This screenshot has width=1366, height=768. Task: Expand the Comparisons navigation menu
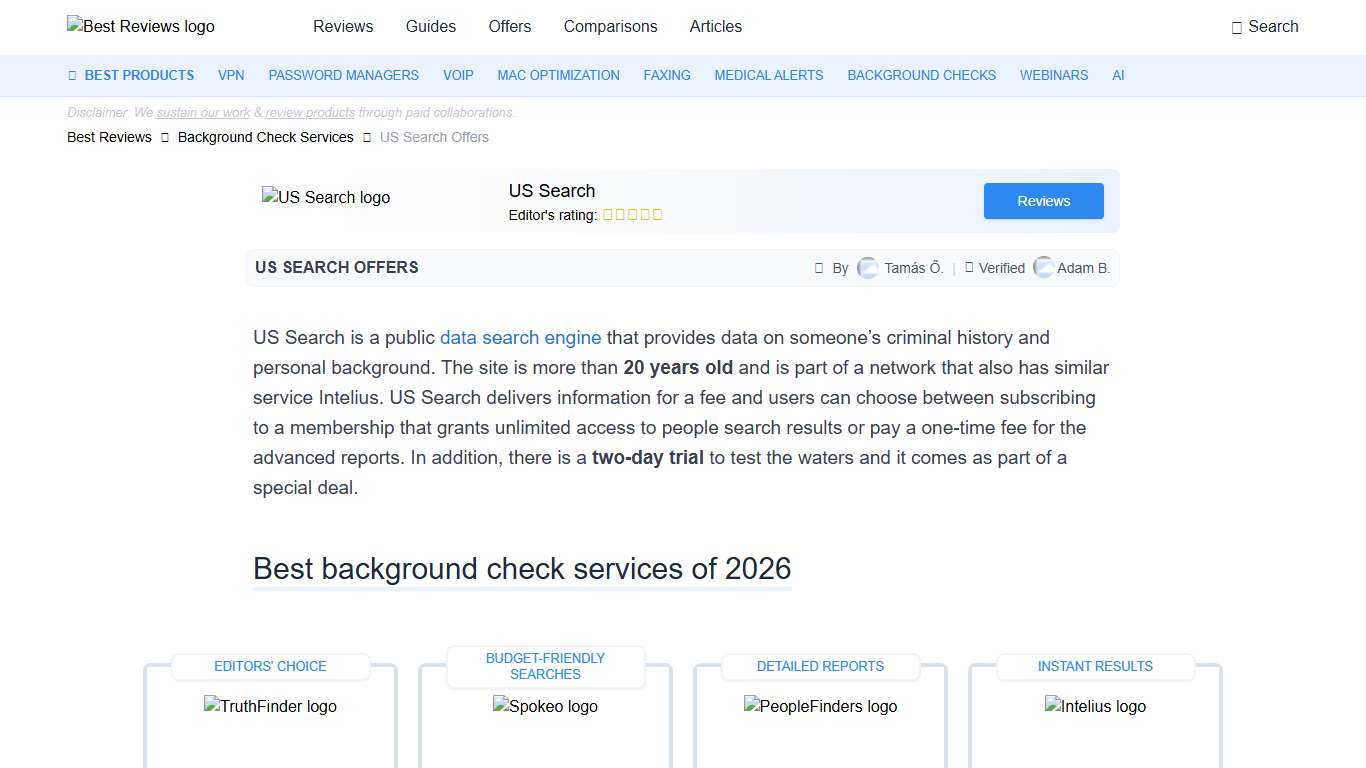click(x=610, y=27)
